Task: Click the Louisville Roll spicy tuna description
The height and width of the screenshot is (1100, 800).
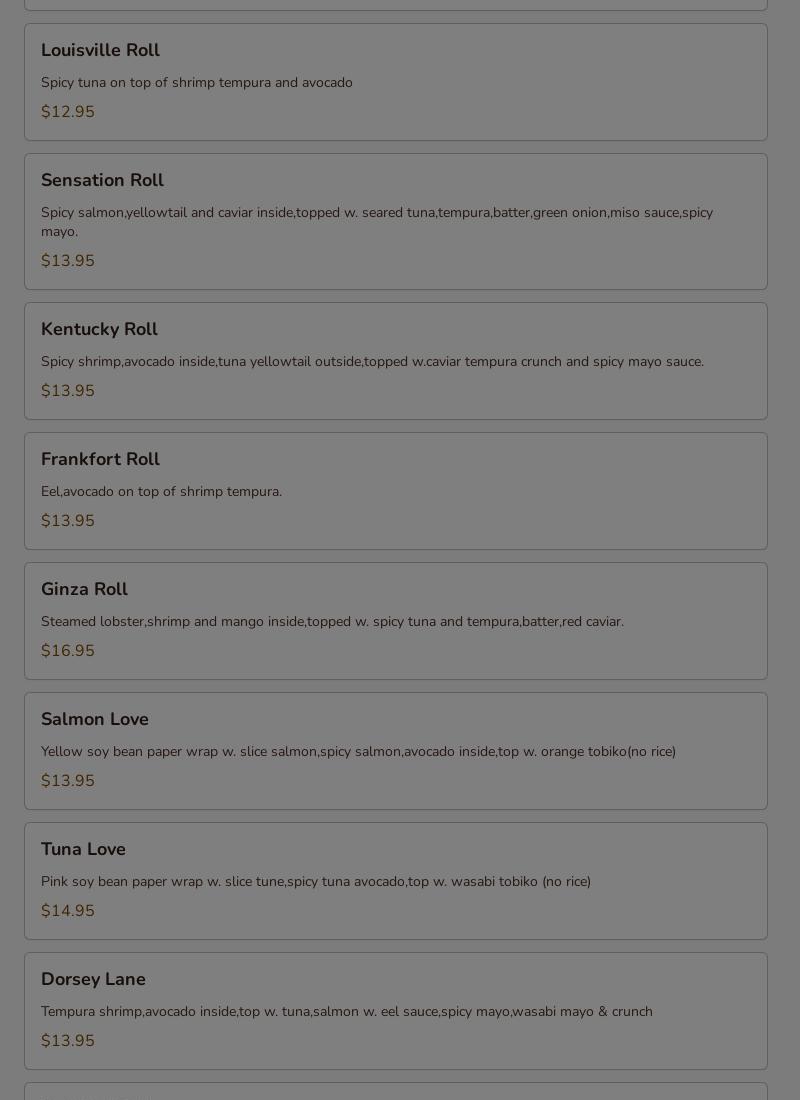Action: click(197, 83)
